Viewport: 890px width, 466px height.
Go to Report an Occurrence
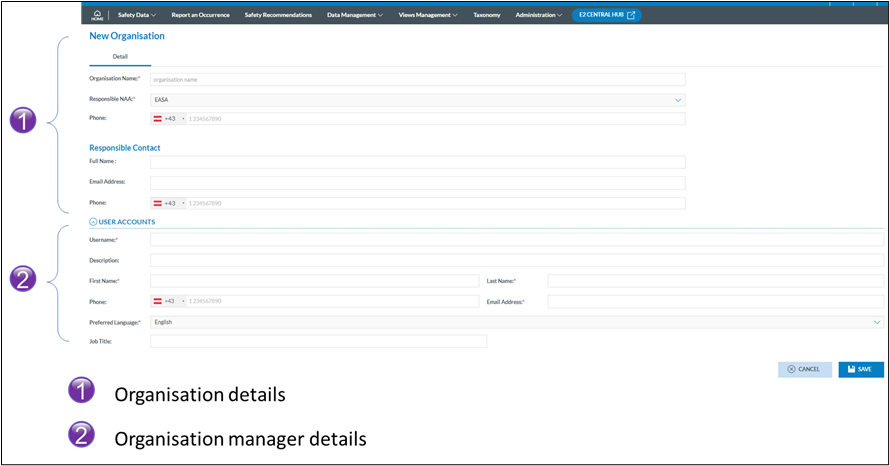(x=200, y=15)
